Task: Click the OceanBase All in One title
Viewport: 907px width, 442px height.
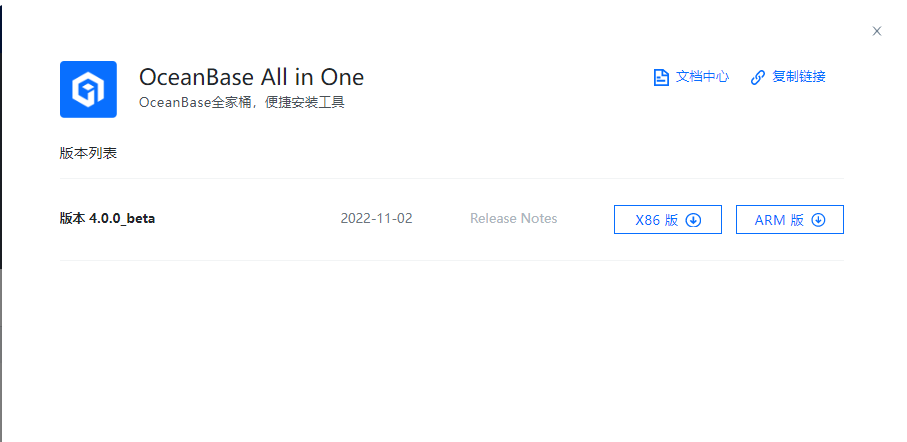Action: (251, 77)
